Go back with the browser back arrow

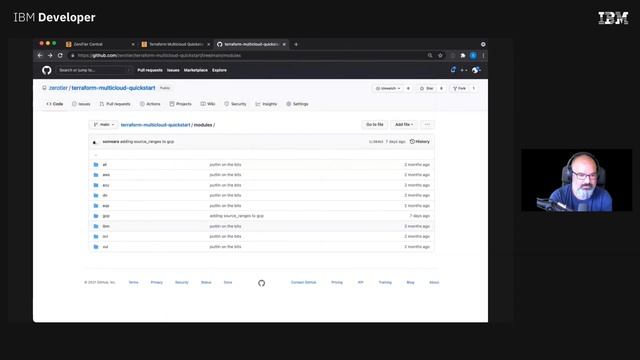40,56
